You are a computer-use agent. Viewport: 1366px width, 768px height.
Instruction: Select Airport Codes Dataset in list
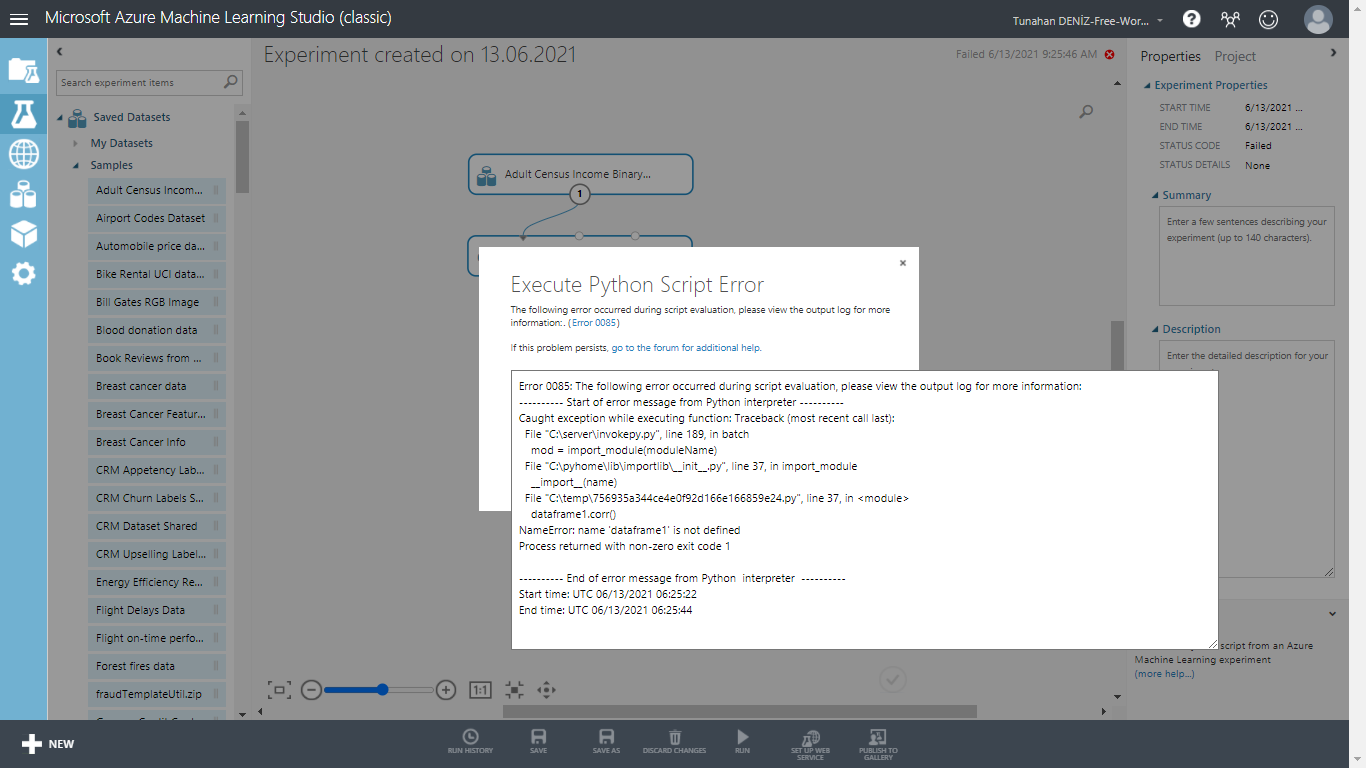tap(157, 218)
